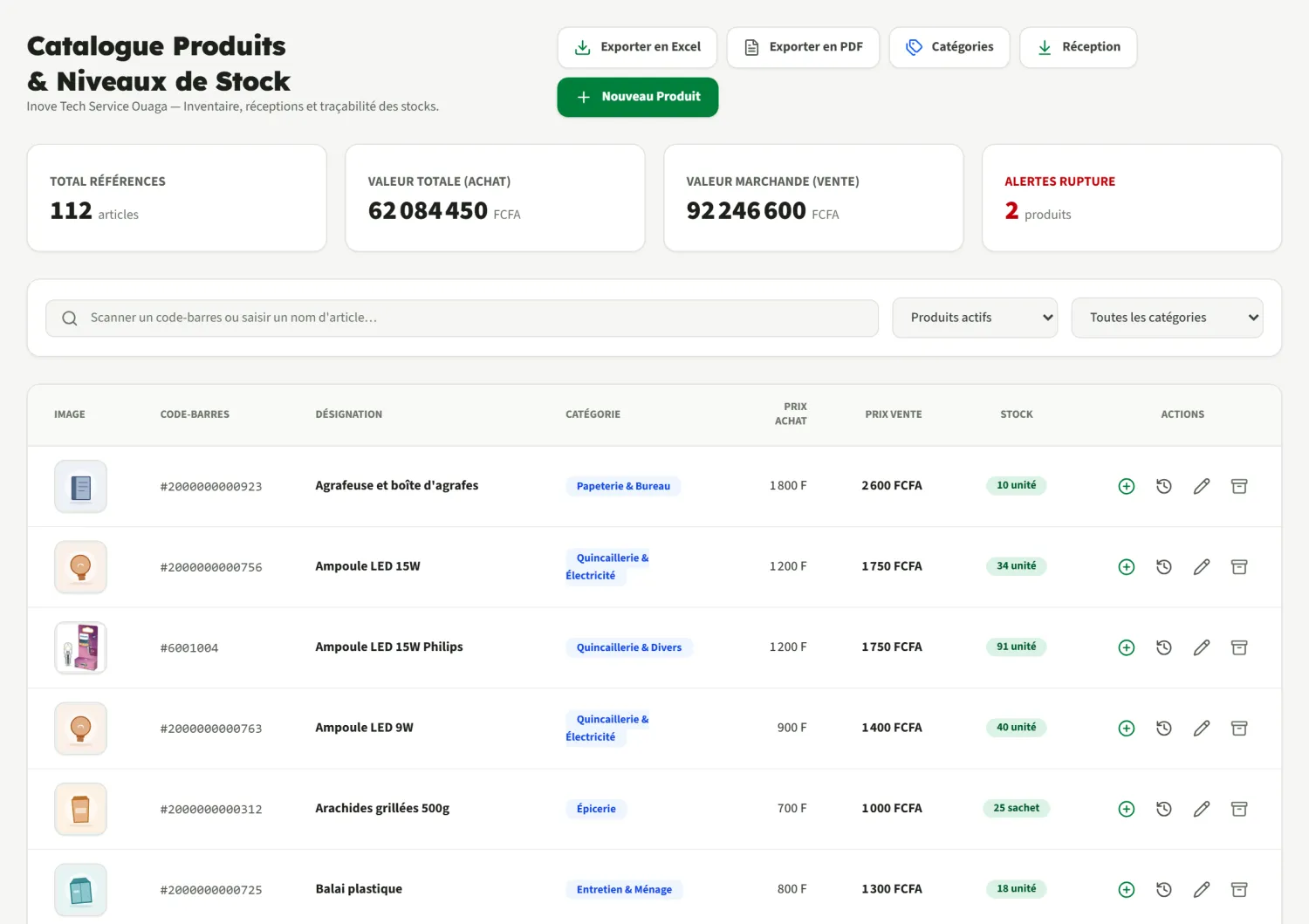Open the Toutes les catégories dropdown
The image size is (1309, 924).
(x=1168, y=318)
